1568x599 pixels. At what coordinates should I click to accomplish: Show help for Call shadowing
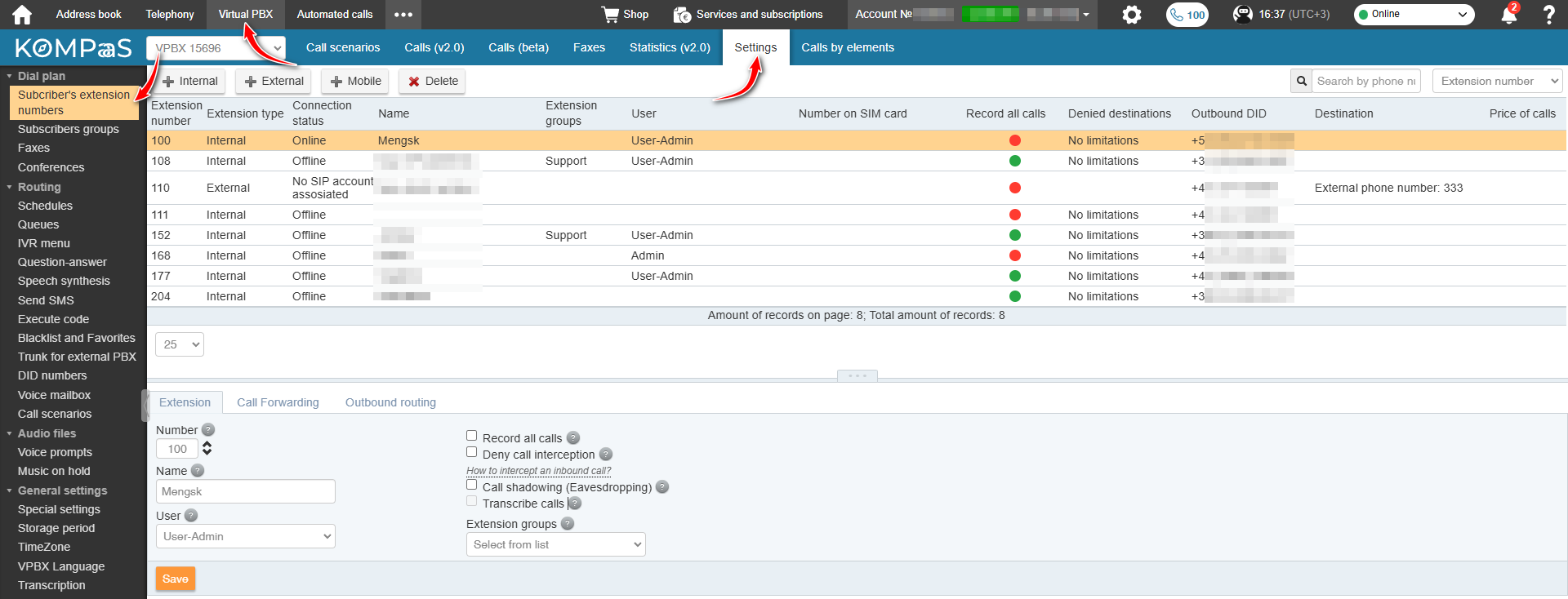(x=662, y=487)
